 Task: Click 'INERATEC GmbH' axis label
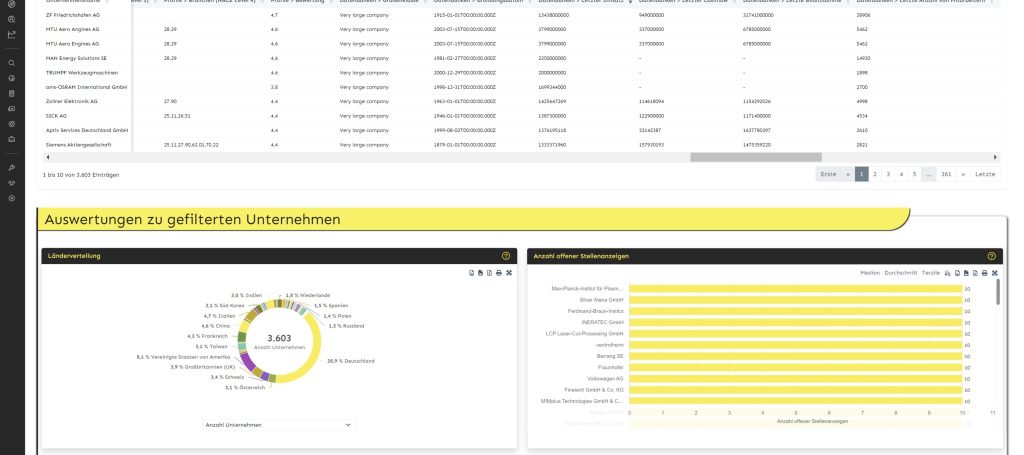(x=603, y=322)
